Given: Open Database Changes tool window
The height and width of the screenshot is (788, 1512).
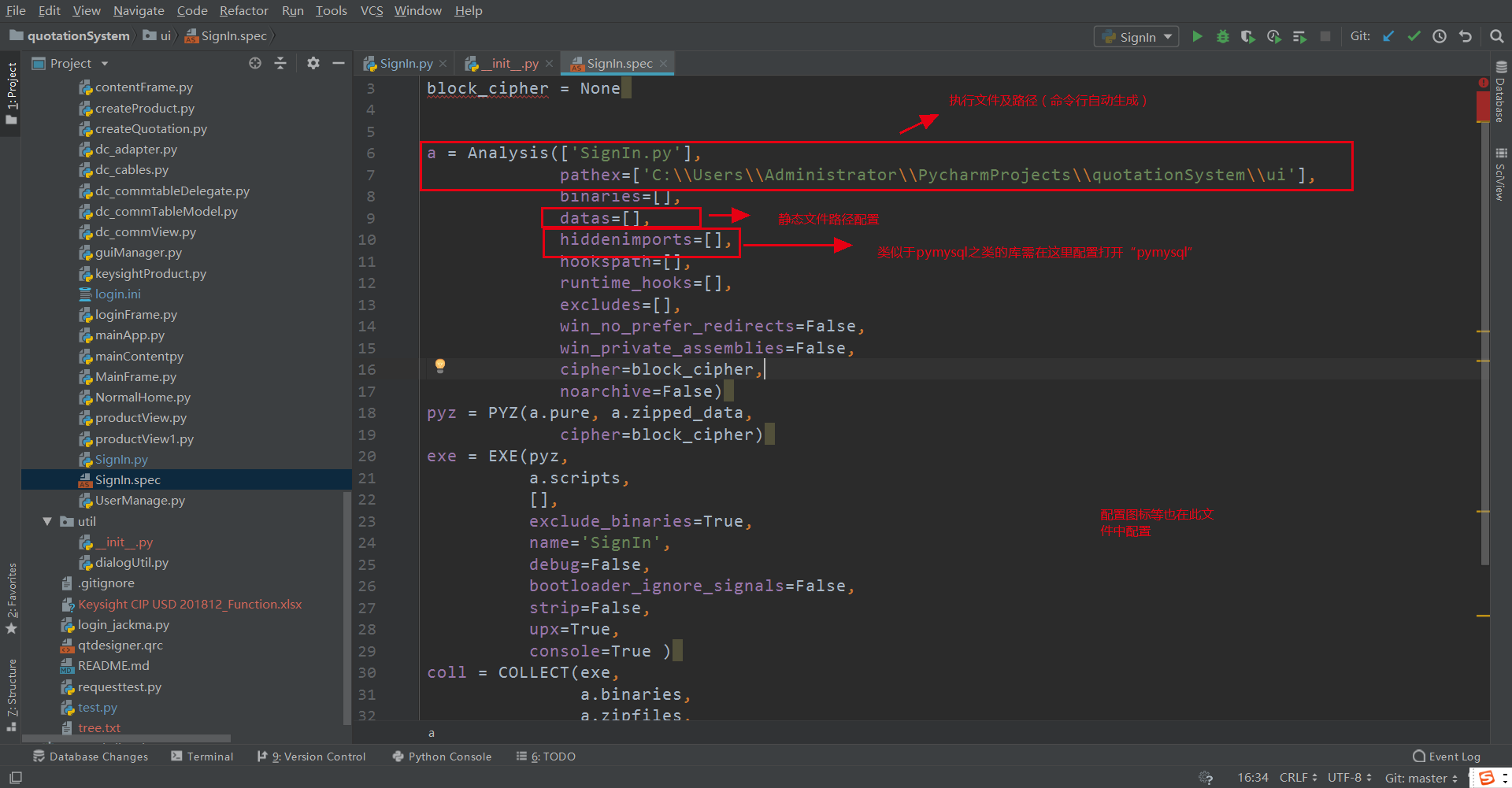Looking at the screenshot, I should click(91, 757).
